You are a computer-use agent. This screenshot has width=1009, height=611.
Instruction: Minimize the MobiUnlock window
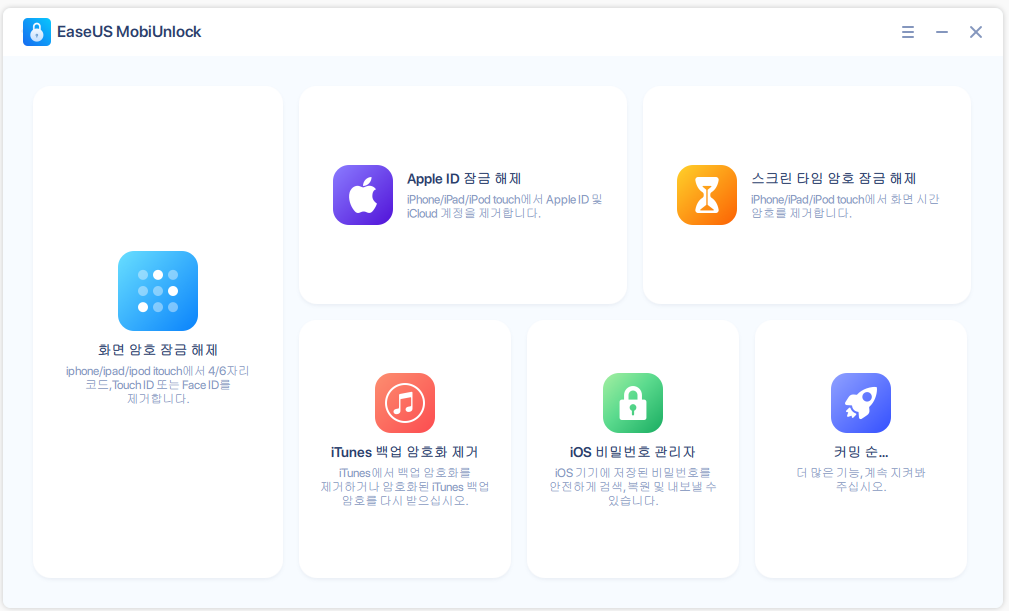[942, 32]
